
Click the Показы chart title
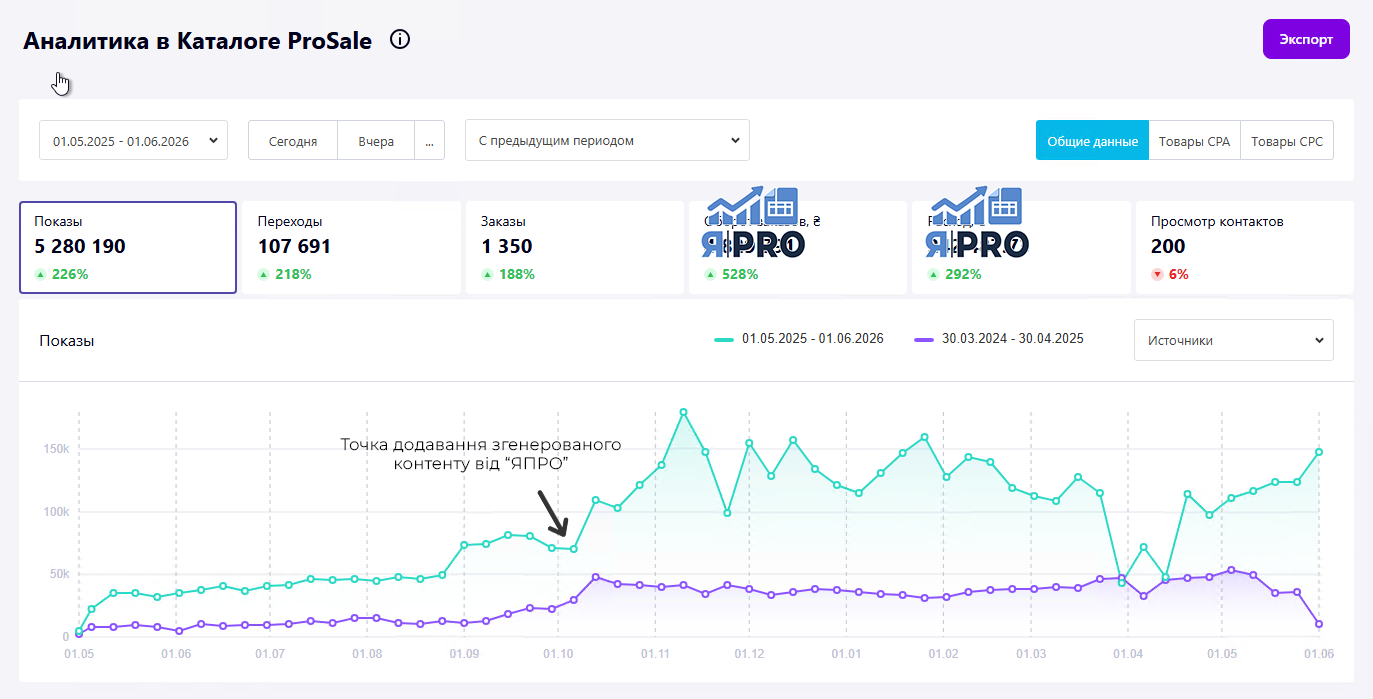[x=67, y=341]
